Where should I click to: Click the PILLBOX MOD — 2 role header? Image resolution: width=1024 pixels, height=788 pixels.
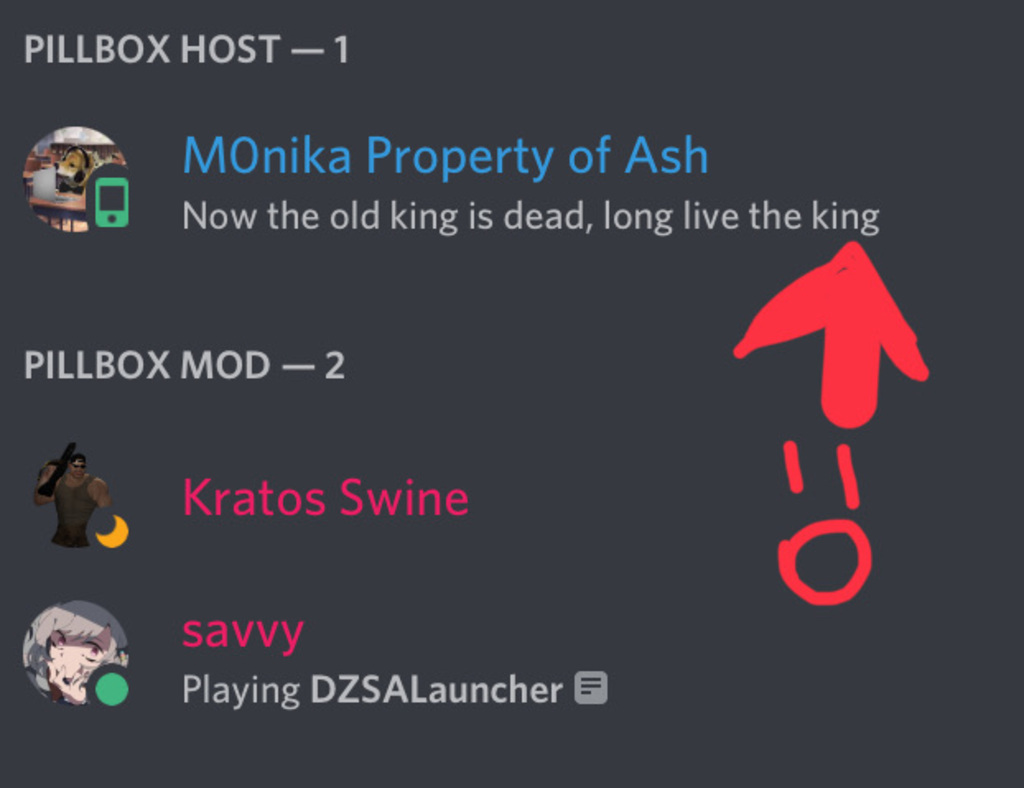tap(184, 365)
